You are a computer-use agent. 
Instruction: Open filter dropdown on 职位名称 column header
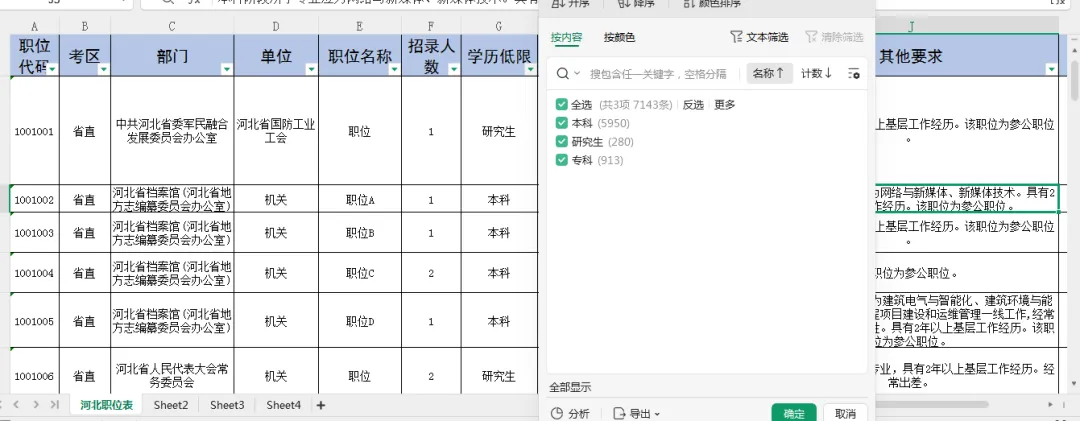tap(394, 69)
